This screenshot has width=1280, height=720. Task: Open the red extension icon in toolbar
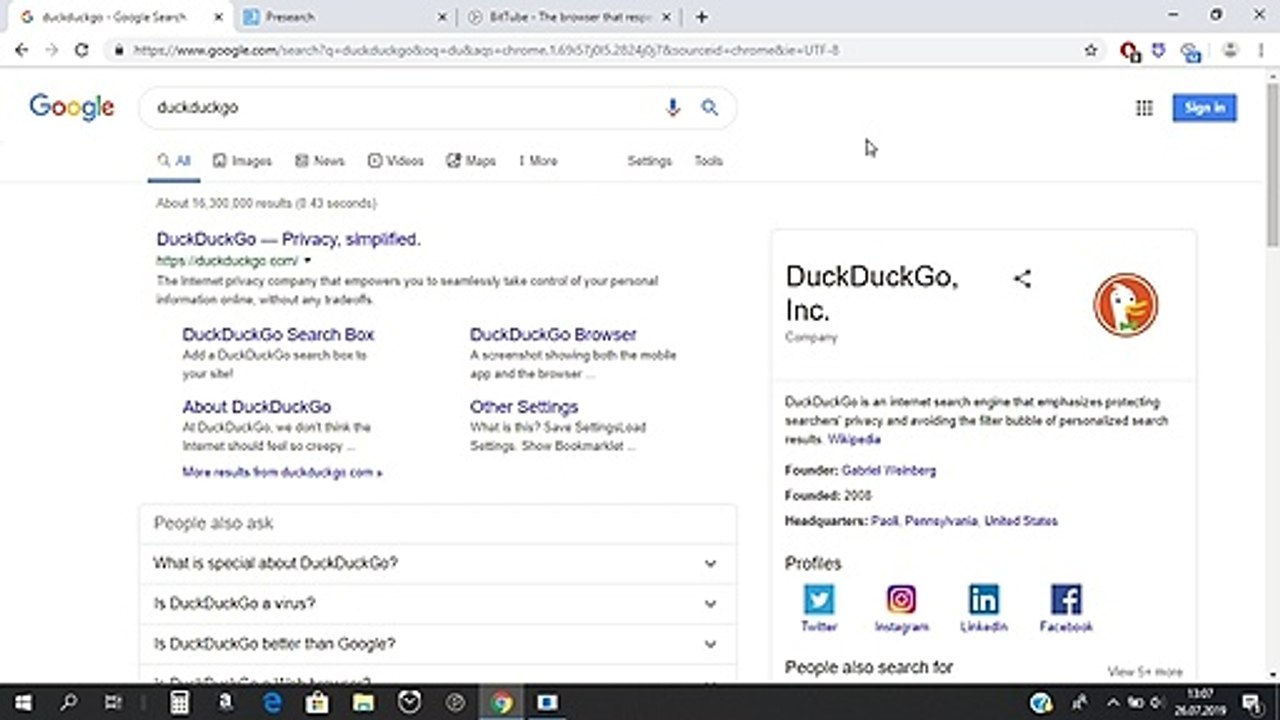point(1129,50)
